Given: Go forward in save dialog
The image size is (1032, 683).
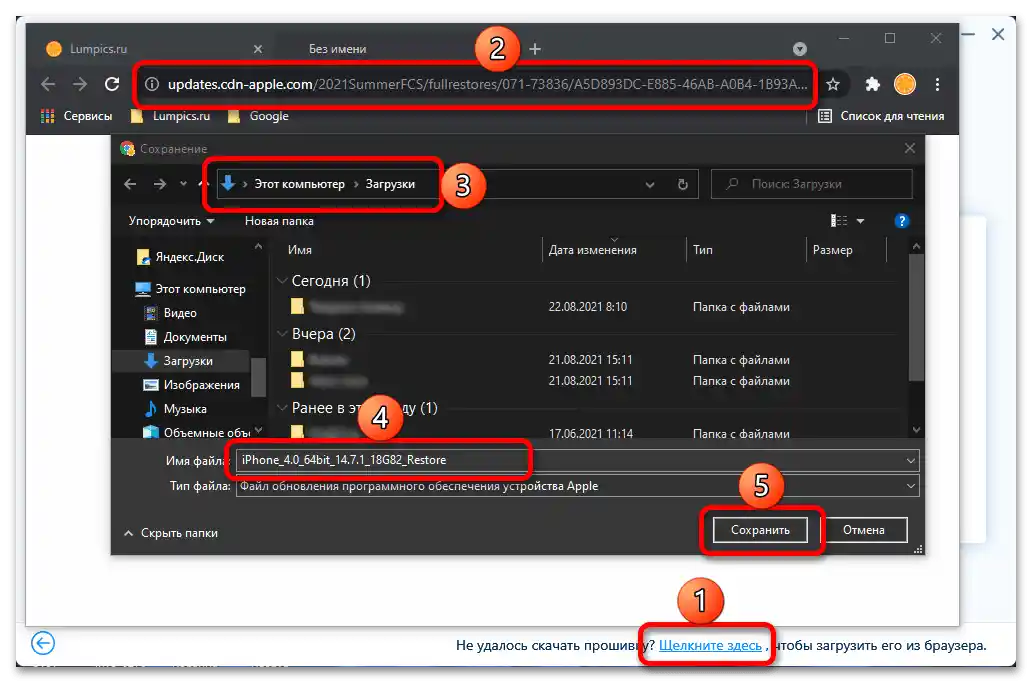Looking at the screenshot, I should tap(159, 184).
